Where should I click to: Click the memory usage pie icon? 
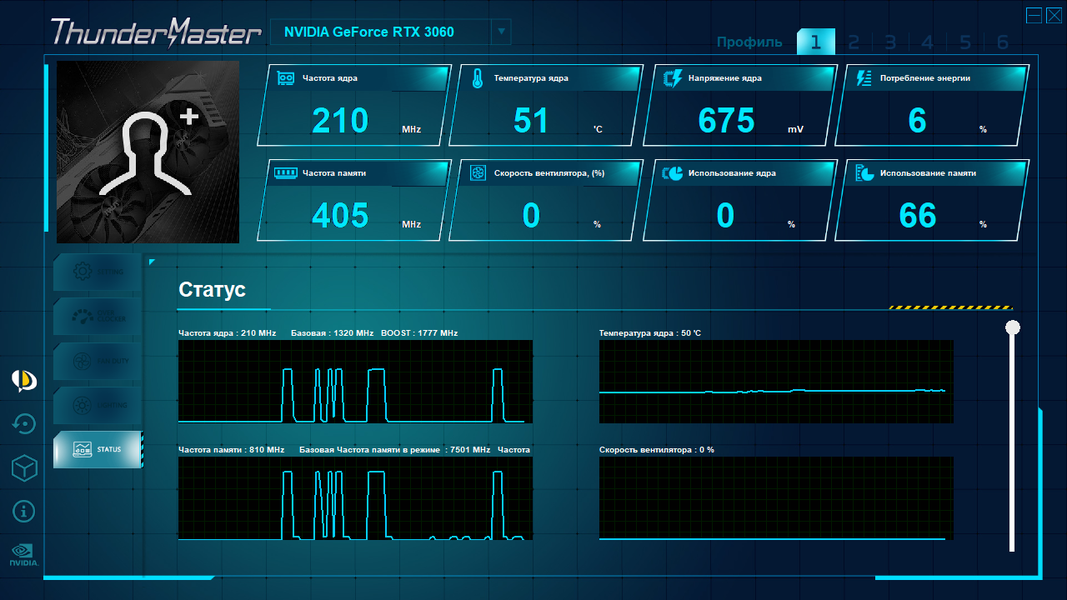click(x=864, y=173)
